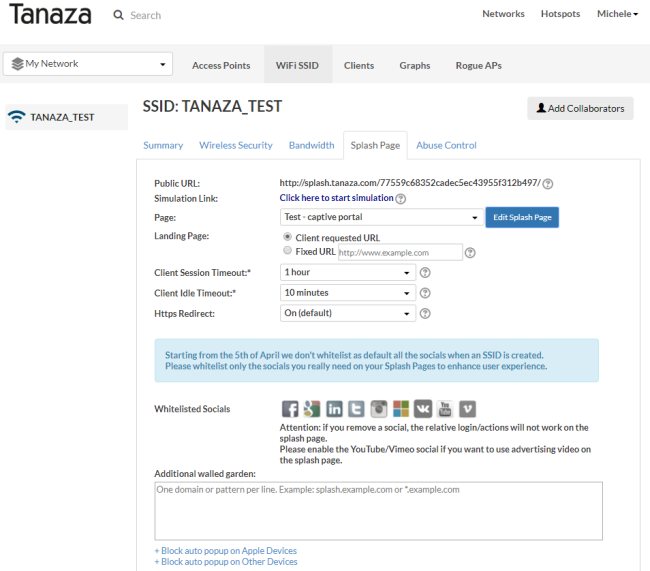650x571 pixels.
Task: Click the Add Collaborators button
Action: pyautogui.click(x=580, y=108)
